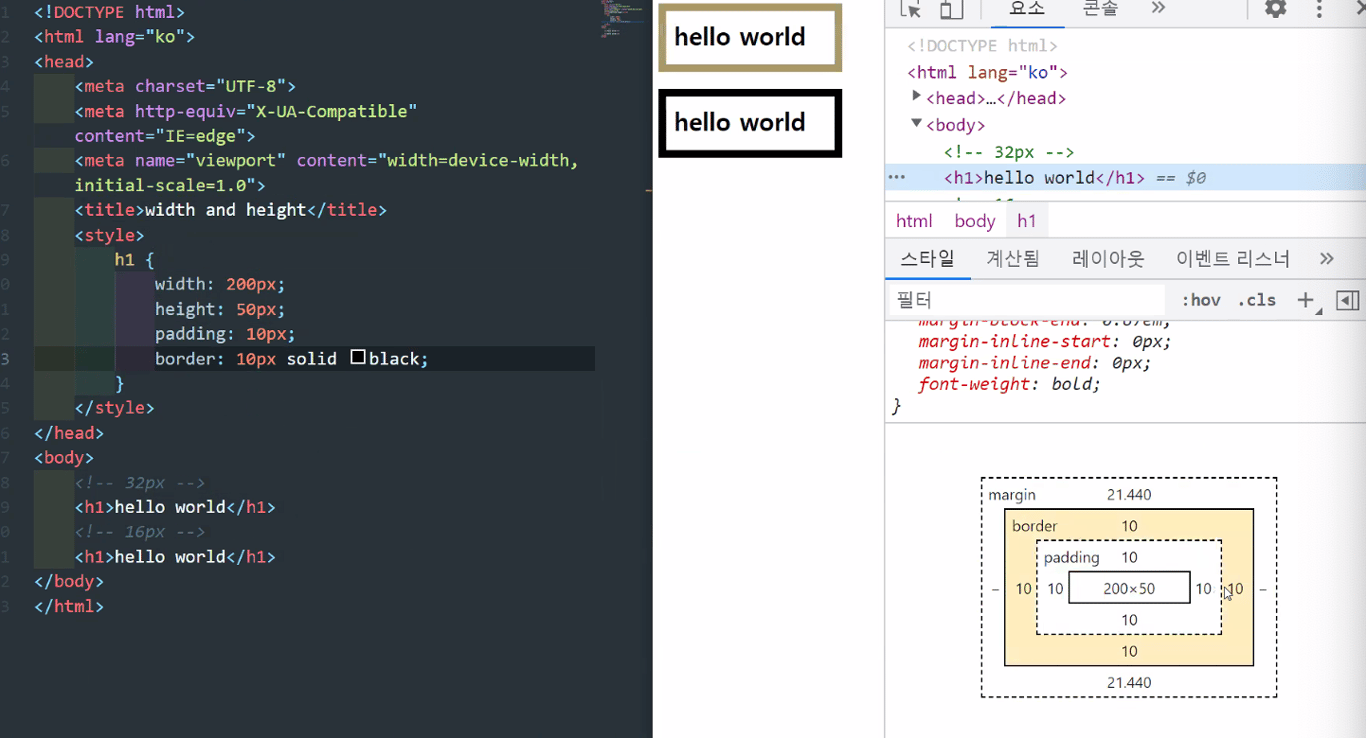The height and width of the screenshot is (738, 1366).
Task: Click the closing style tag in the editor
Action: [114, 408]
